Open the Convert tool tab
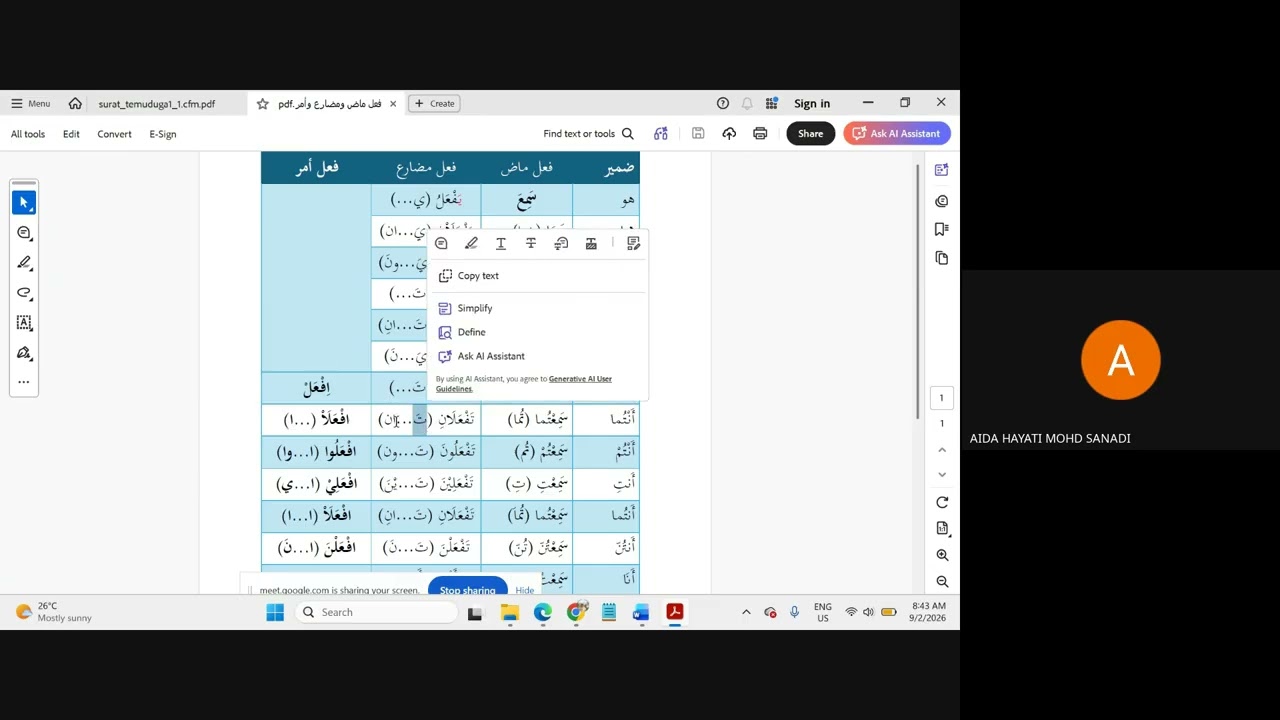This screenshot has width=1280, height=720. [114, 134]
